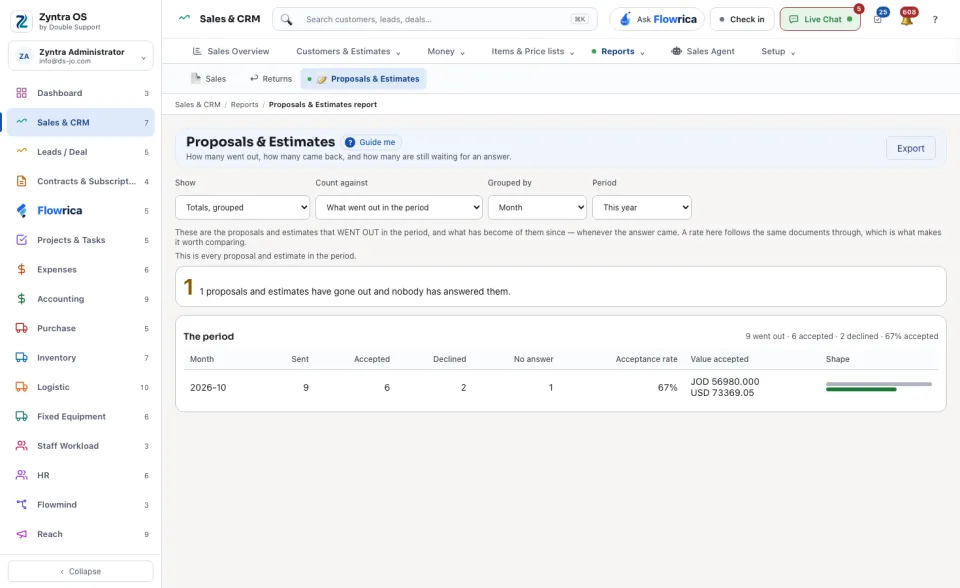The image size is (960, 588).
Task: Click the Zyntra OS logo icon
Action: point(21,21)
